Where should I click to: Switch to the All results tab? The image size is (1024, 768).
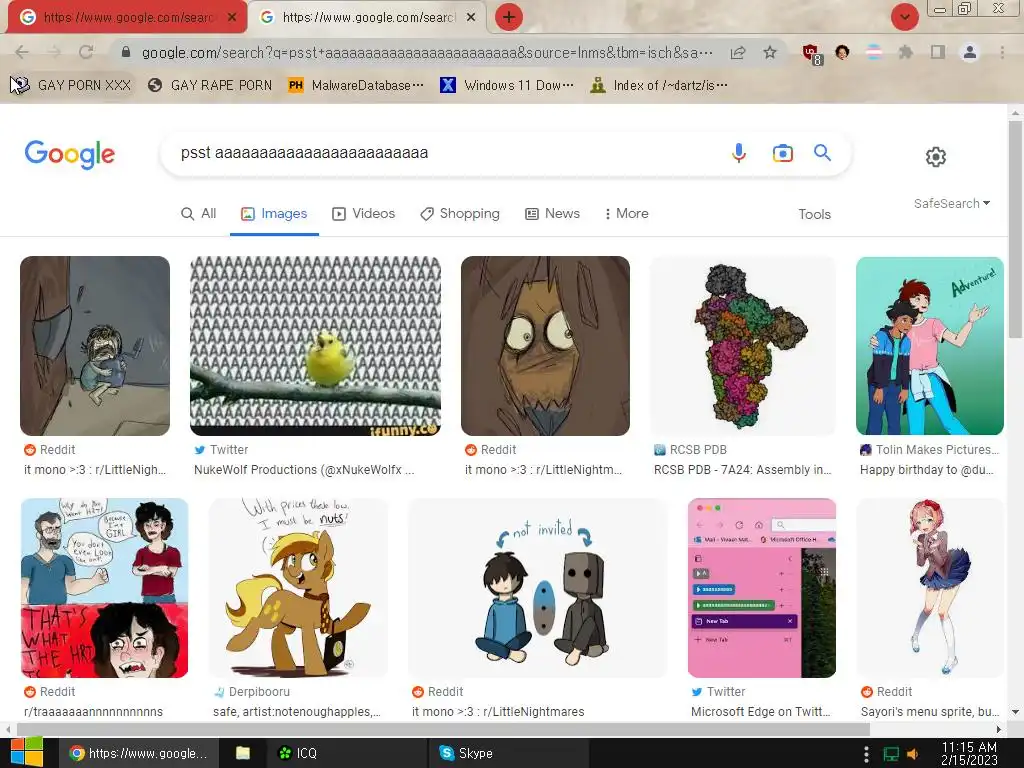click(199, 214)
